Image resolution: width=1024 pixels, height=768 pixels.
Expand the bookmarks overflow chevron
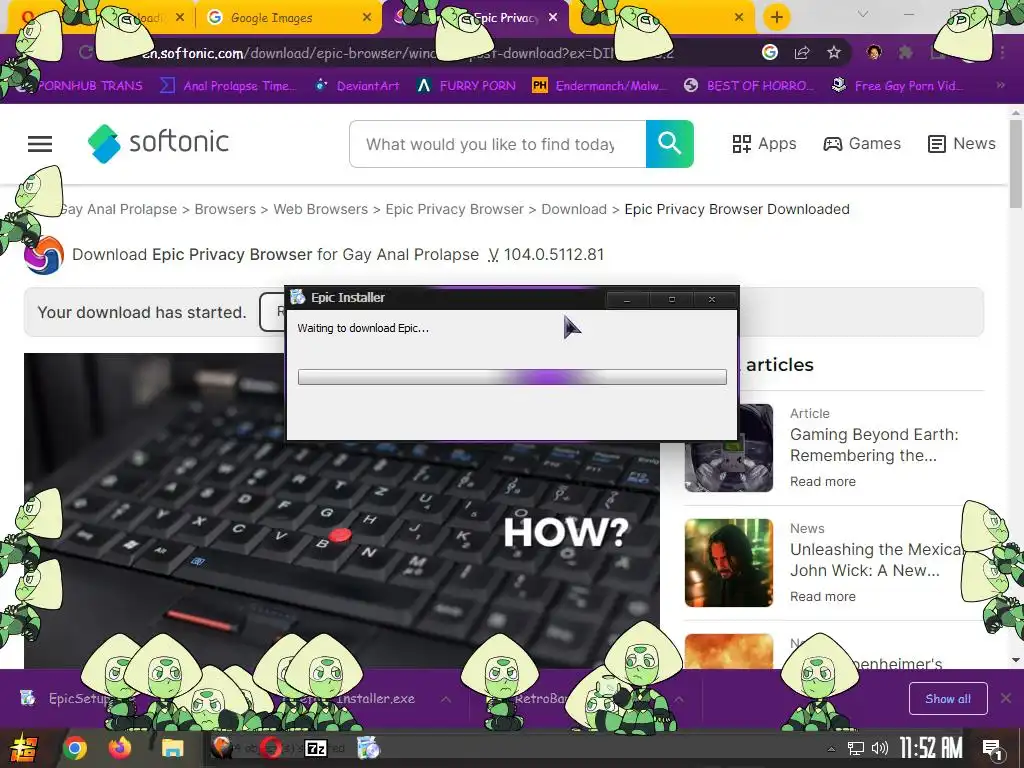tap(1000, 86)
